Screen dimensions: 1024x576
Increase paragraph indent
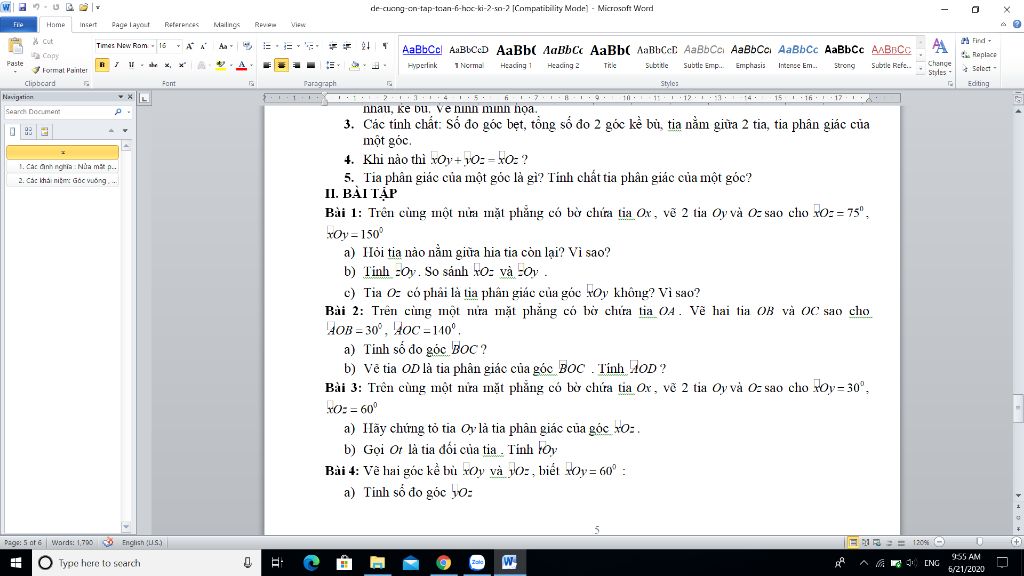(x=347, y=46)
